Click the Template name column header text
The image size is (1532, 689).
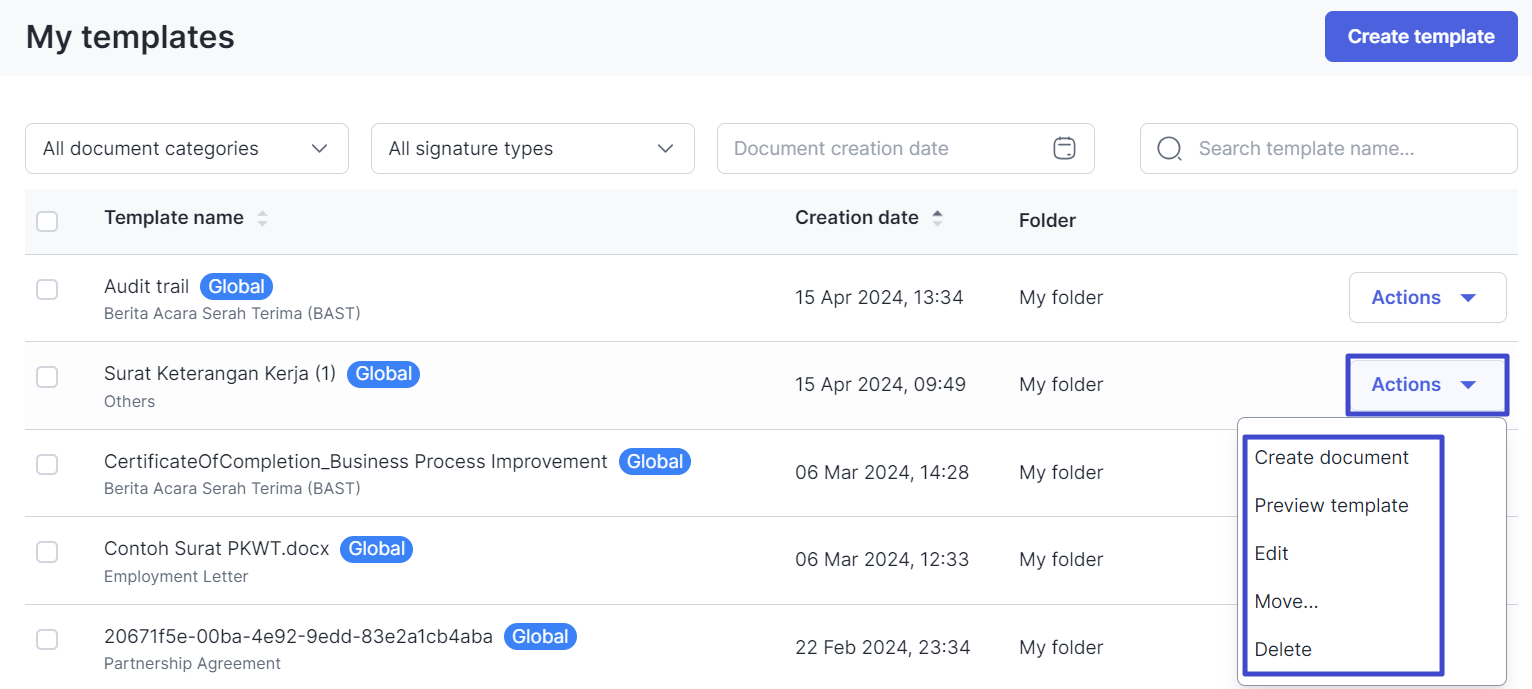(x=174, y=218)
